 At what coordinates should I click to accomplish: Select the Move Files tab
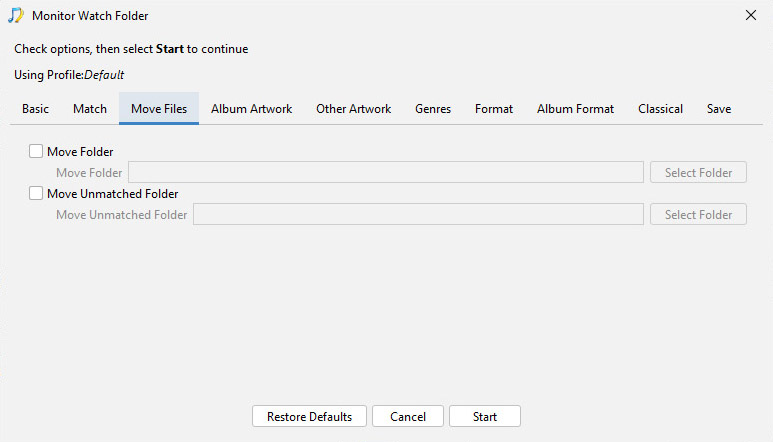(159, 109)
